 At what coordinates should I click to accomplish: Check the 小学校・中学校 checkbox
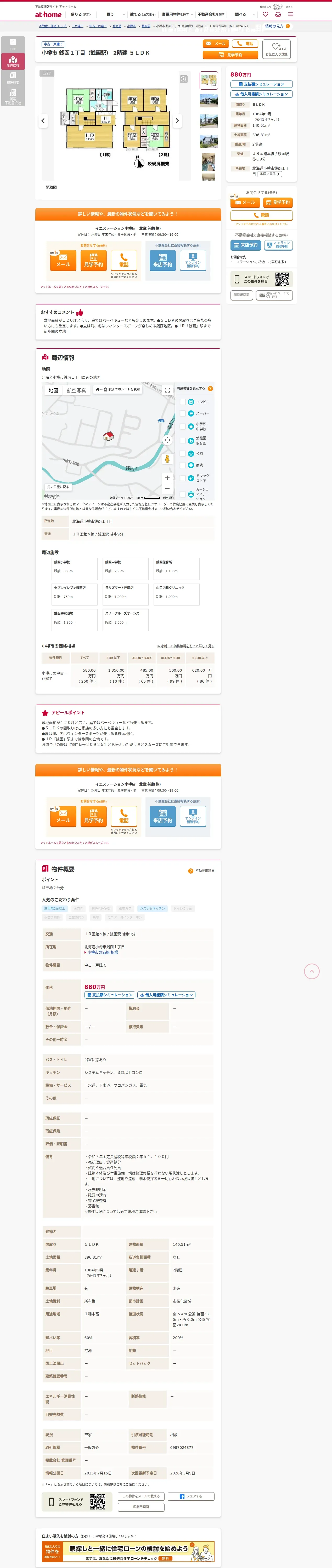click(183, 426)
